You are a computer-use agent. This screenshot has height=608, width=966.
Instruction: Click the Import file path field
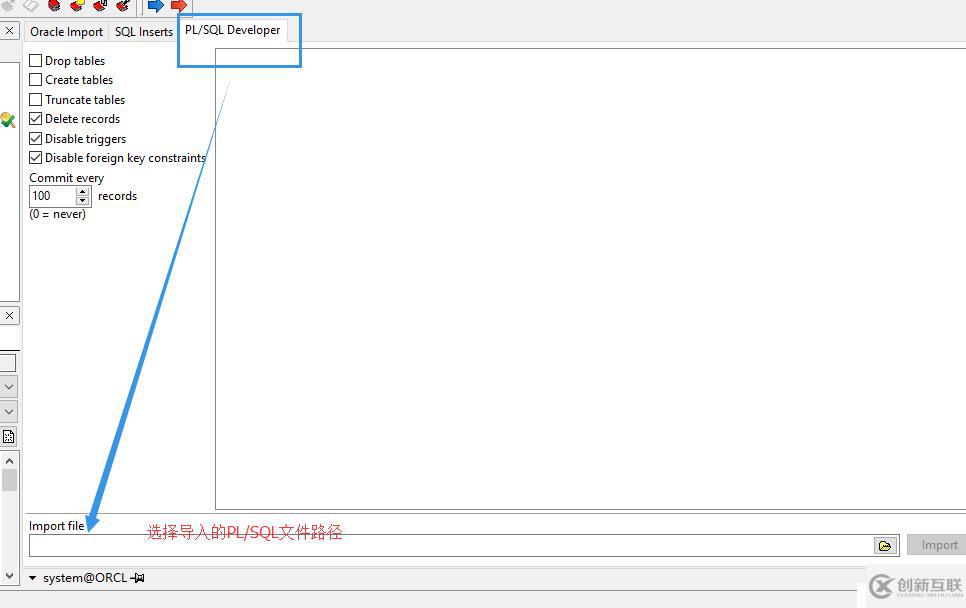(451, 546)
